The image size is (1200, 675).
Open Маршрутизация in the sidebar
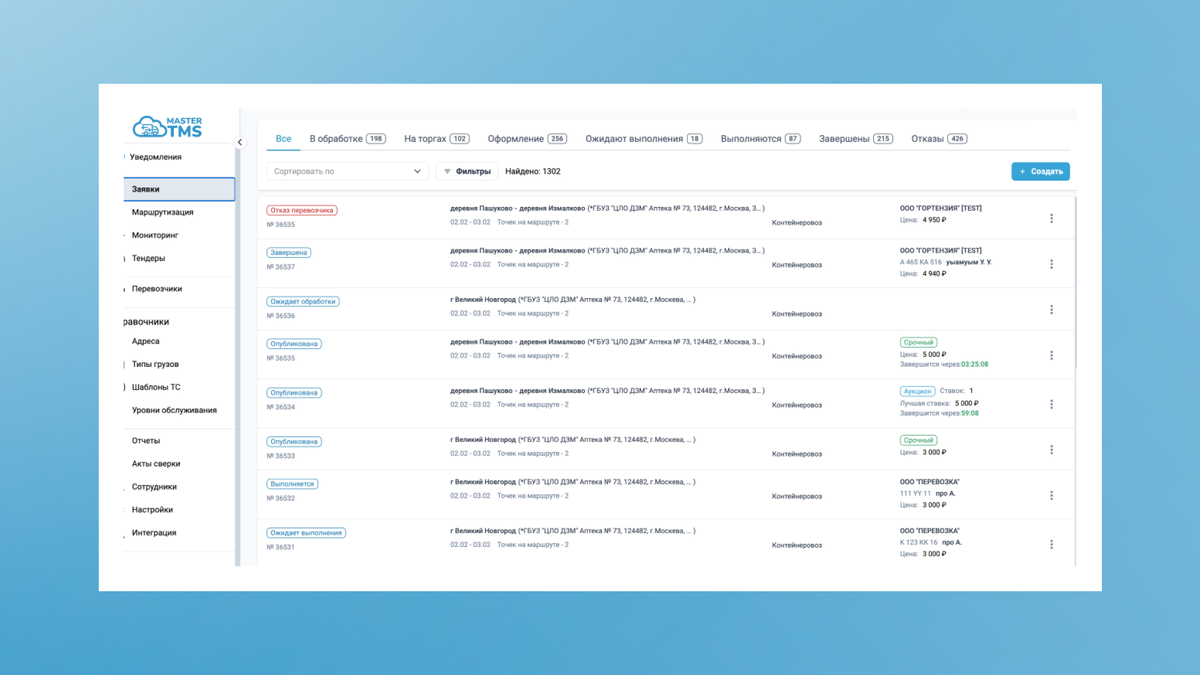(x=163, y=212)
